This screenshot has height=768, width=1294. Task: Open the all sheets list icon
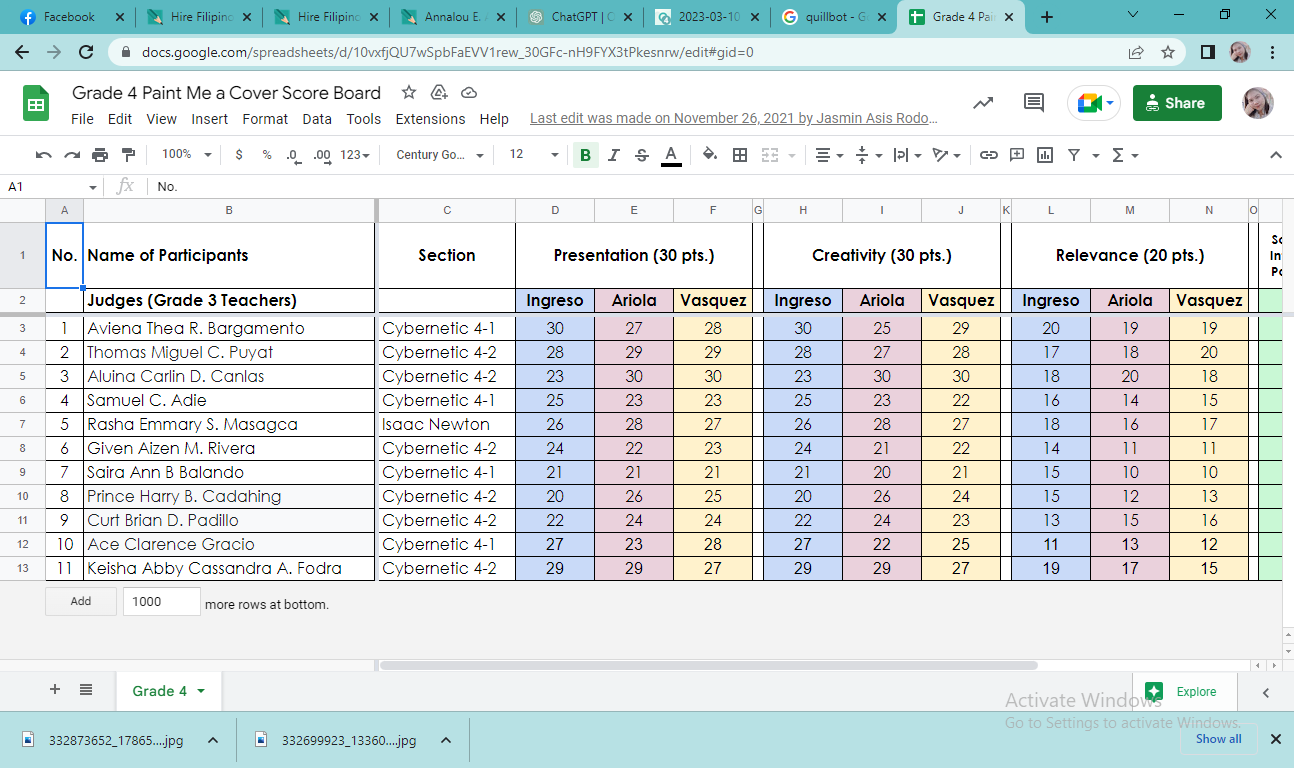(x=86, y=690)
